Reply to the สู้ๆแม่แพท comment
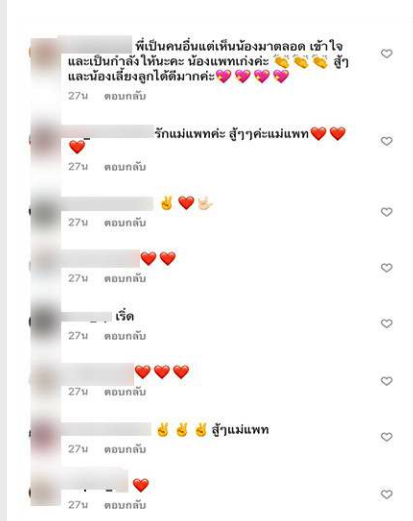This screenshot has width=413, height=521. tap(125, 449)
